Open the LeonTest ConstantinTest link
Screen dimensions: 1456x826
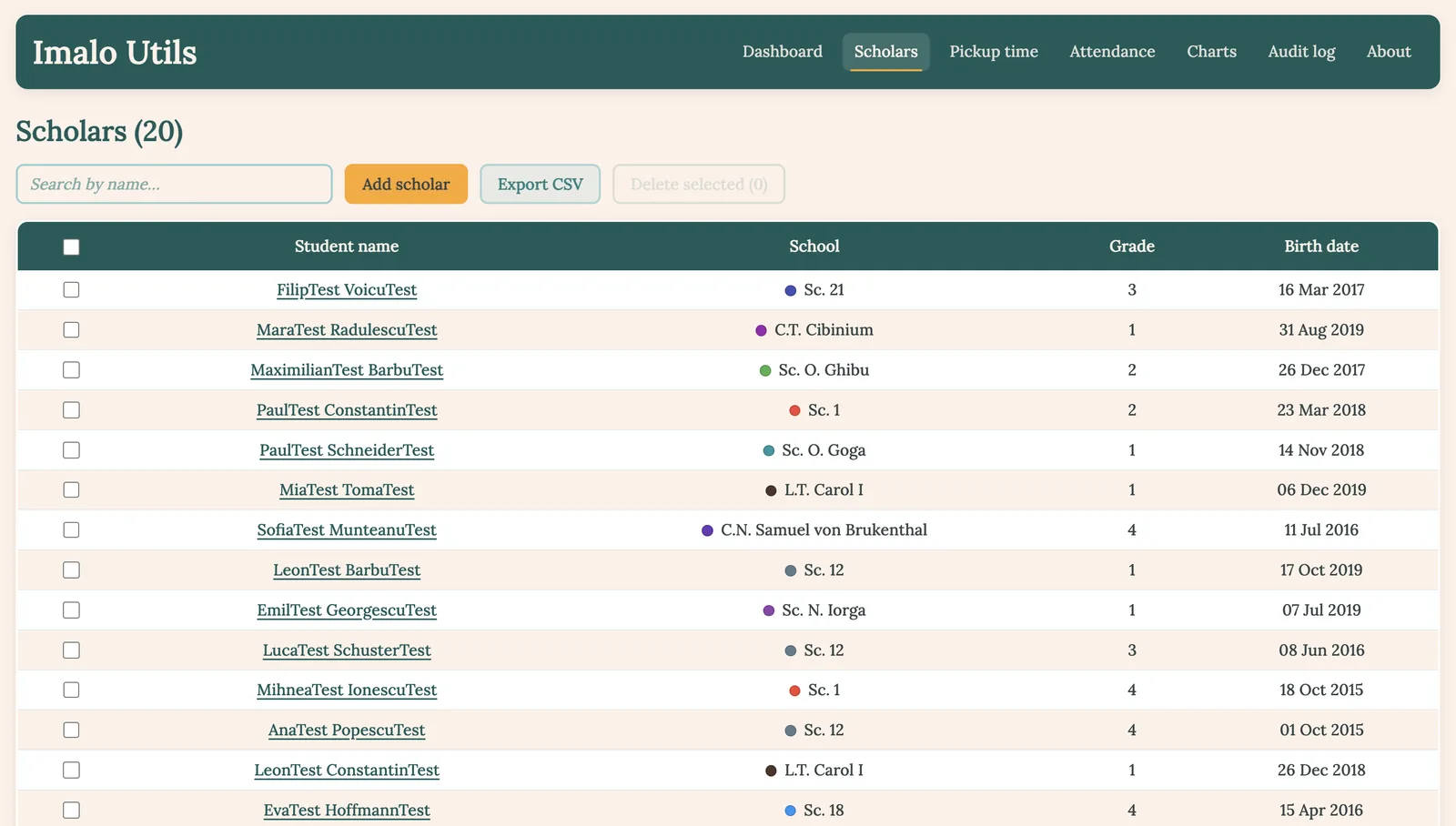347,771
